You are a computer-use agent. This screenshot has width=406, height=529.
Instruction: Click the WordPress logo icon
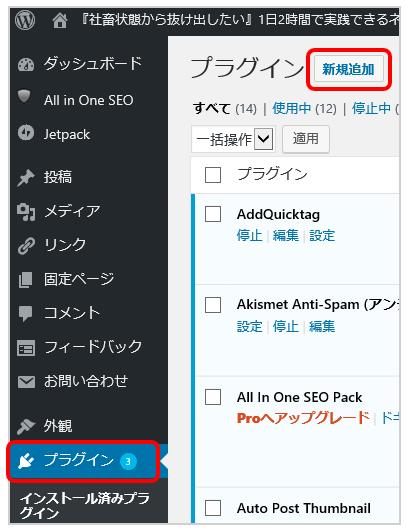pos(25,20)
